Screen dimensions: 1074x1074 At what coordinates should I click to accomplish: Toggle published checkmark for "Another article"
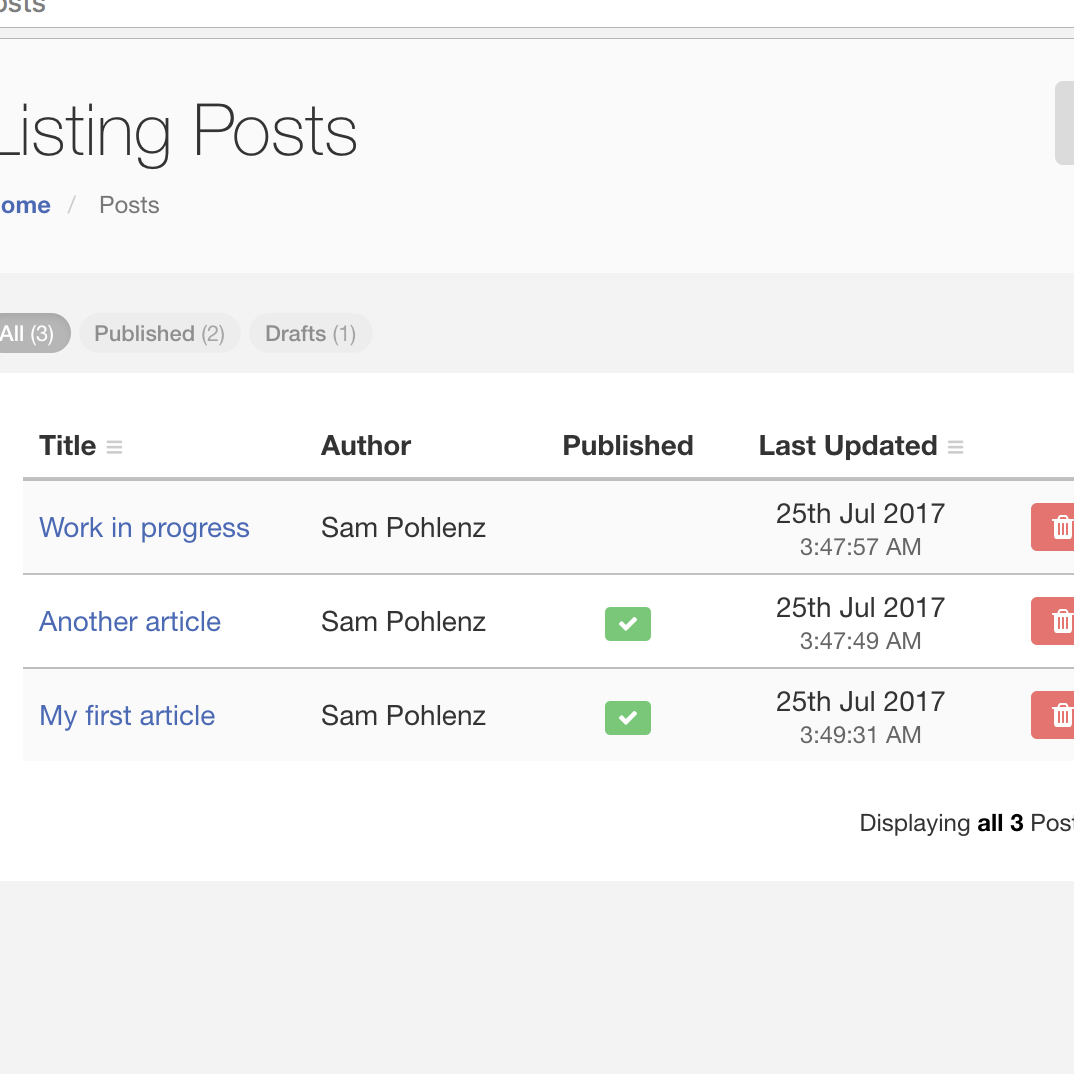[x=627, y=624]
